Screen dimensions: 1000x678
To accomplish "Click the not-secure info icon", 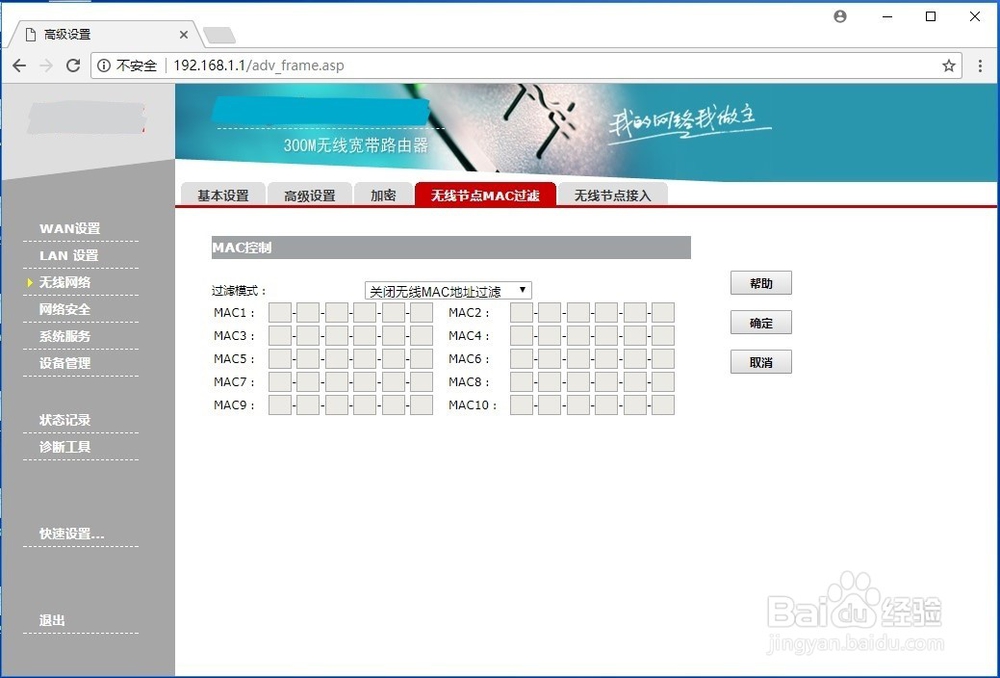I will pos(104,66).
